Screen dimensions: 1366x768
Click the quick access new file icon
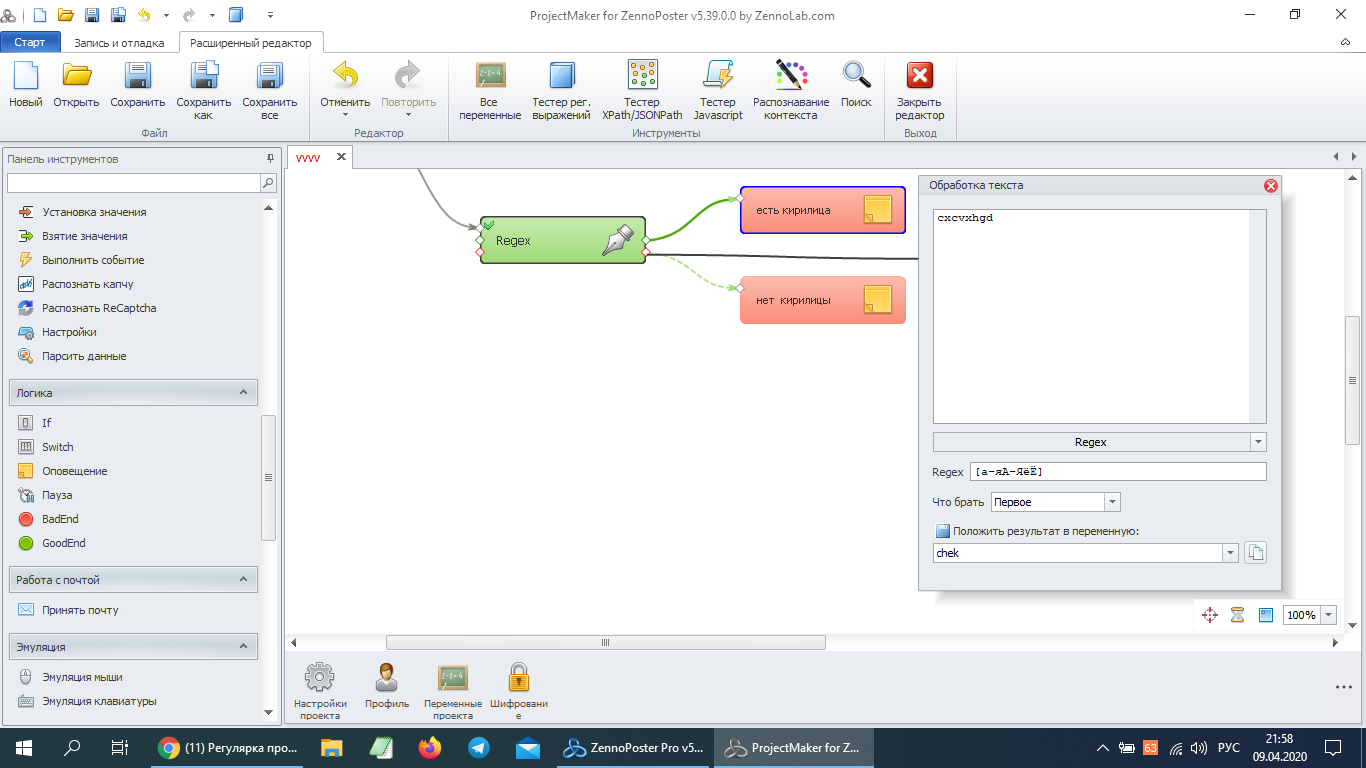pyautogui.click(x=40, y=15)
